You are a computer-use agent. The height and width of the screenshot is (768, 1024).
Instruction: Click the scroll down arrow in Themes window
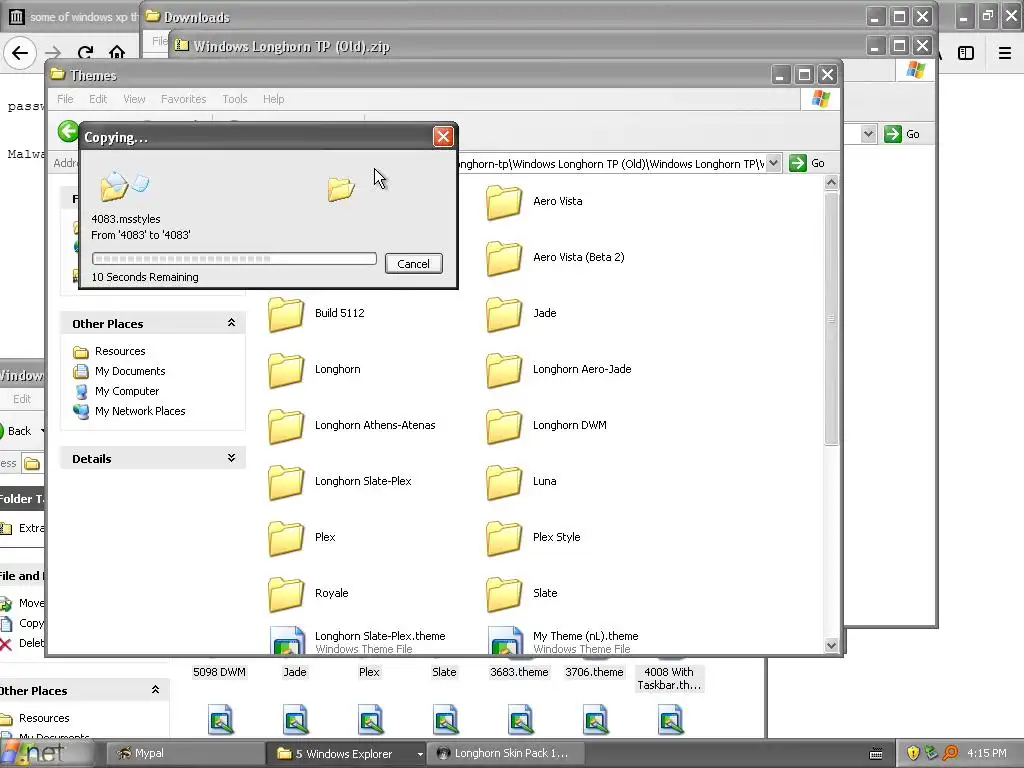(x=831, y=645)
